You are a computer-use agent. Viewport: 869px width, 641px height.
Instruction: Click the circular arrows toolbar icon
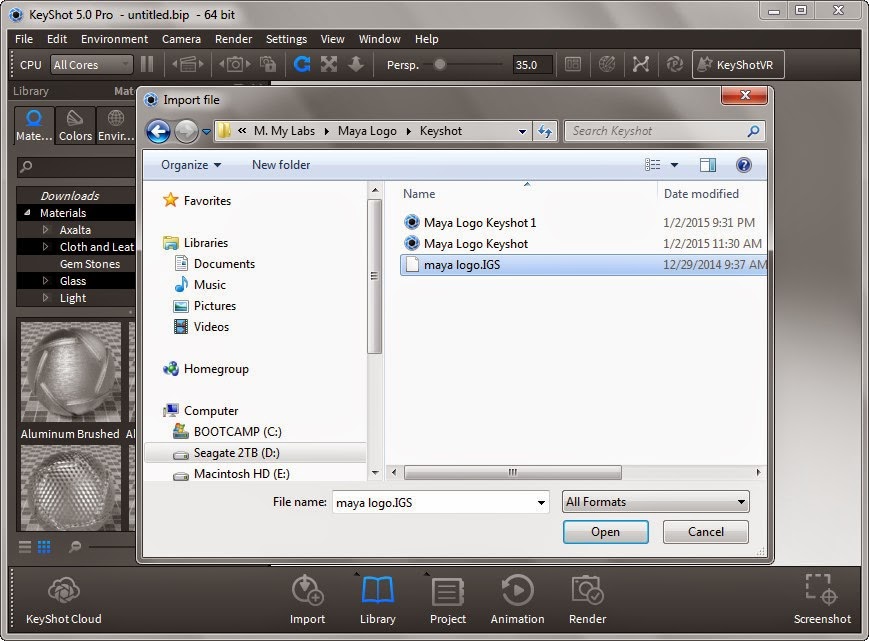tap(674, 65)
